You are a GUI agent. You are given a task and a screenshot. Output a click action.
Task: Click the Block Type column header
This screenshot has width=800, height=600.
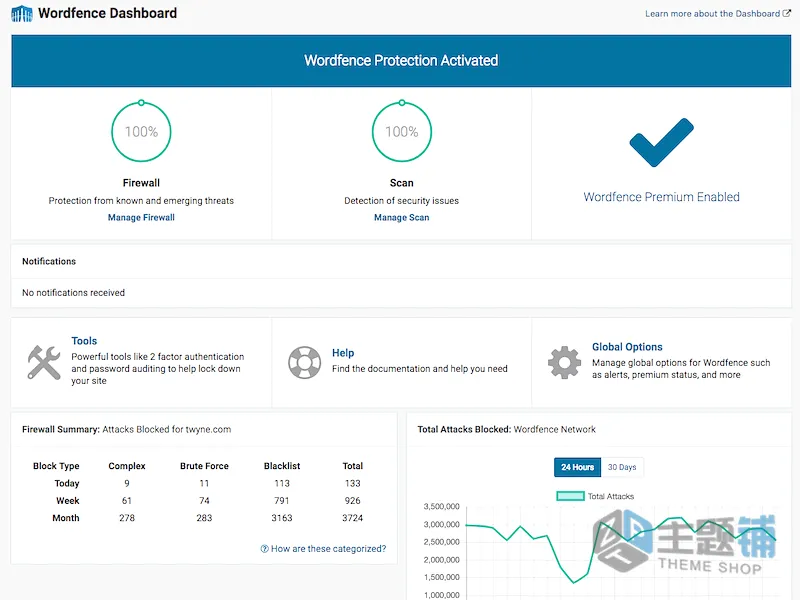point(56,466)
